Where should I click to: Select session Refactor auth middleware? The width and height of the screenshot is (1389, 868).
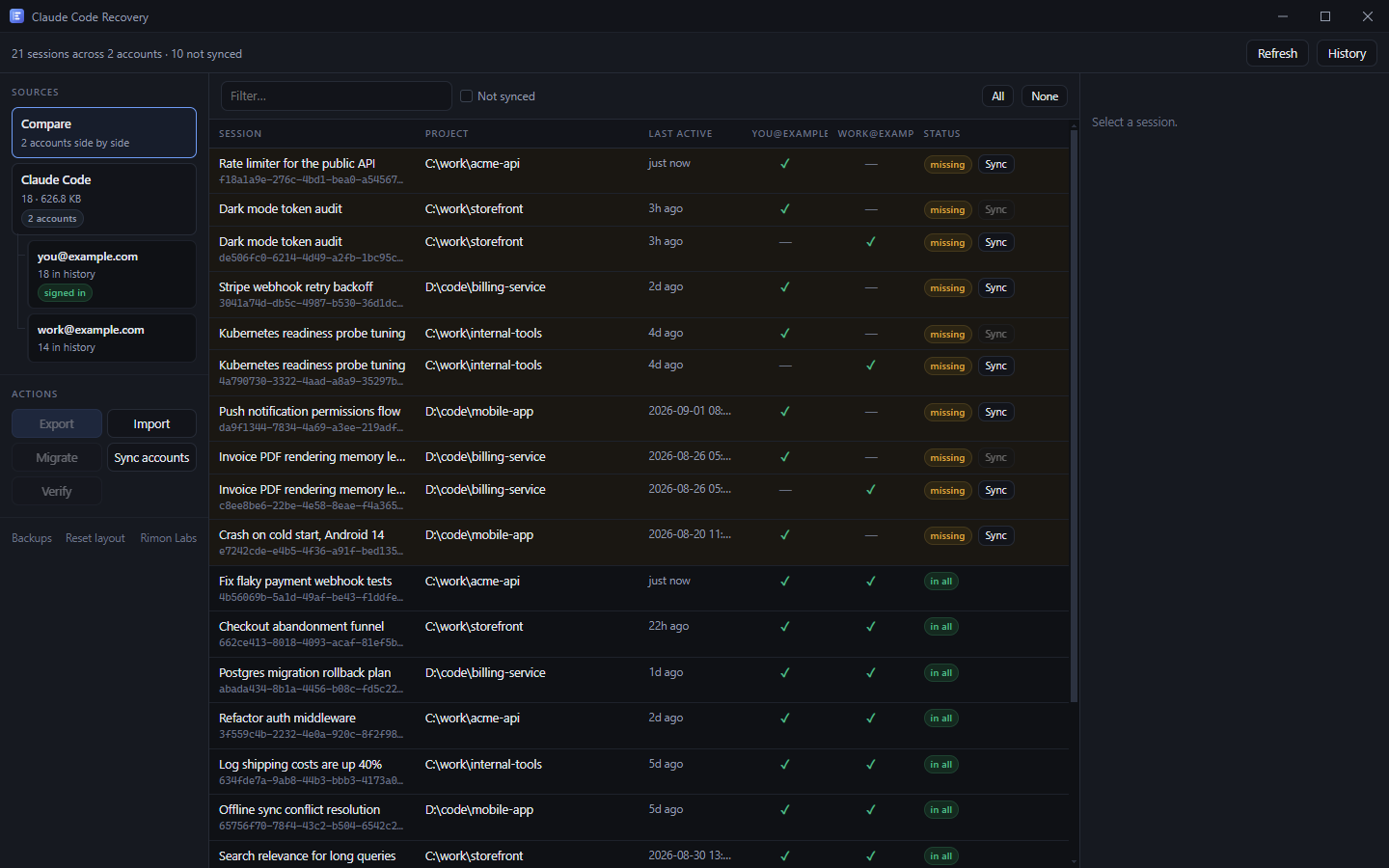point(639,726)
